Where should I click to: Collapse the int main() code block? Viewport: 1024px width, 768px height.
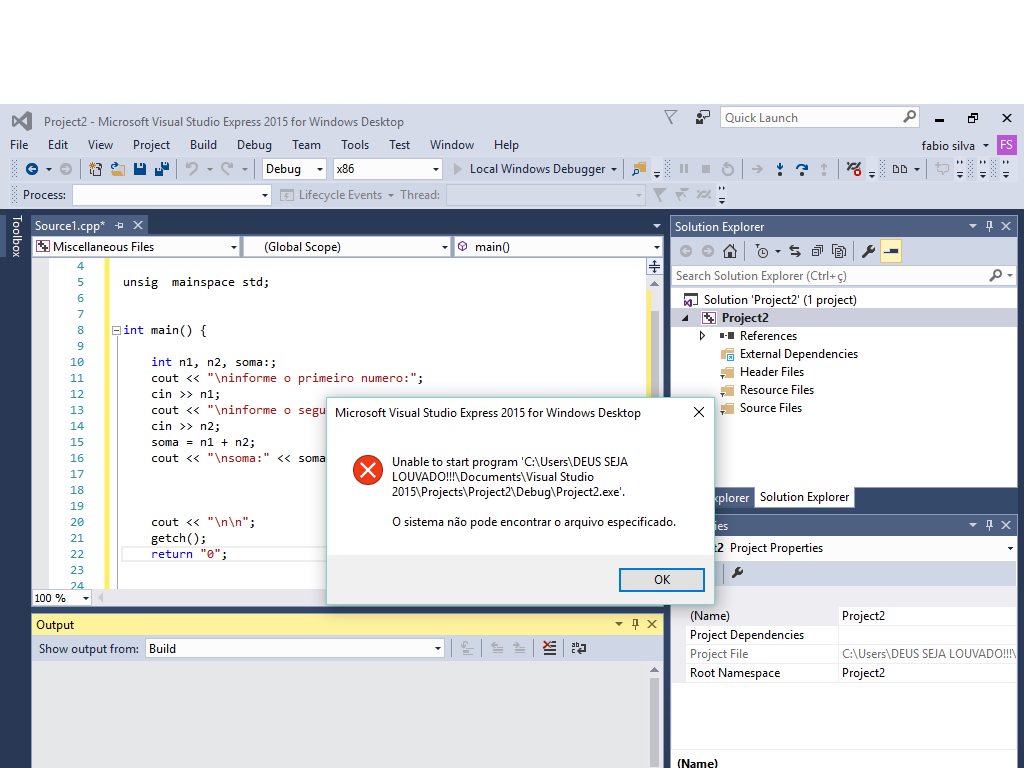[x=116, y=330]
